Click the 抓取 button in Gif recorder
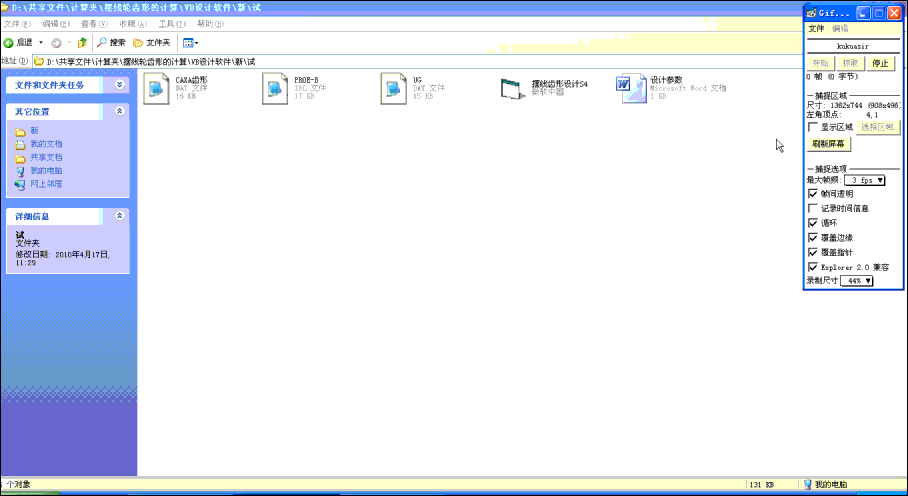This screenshot has width=908, height=496. (850, 63)
